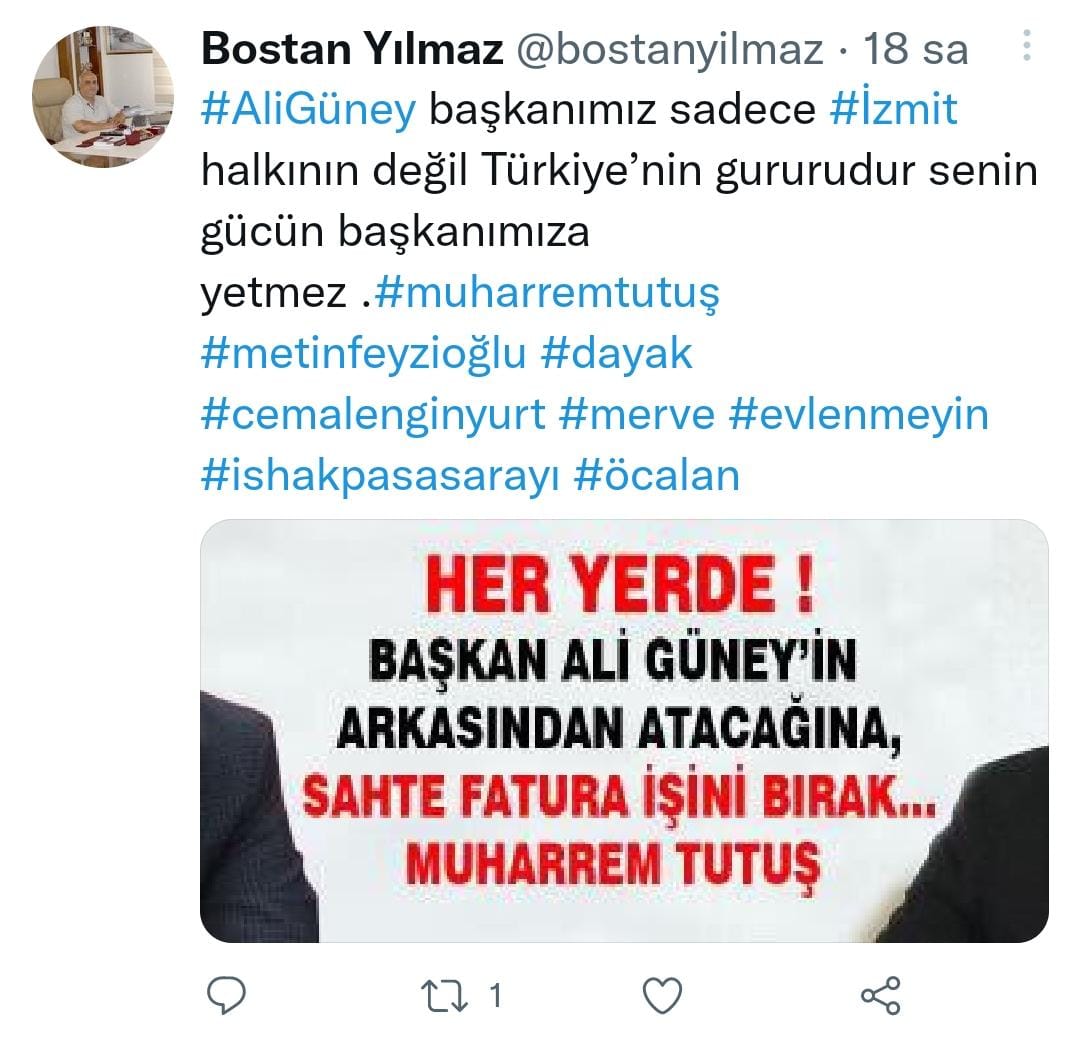Follow the #muharremtutuş hashtag link
Viewport: 1080px width, 1037px height.
coord(548,294)
